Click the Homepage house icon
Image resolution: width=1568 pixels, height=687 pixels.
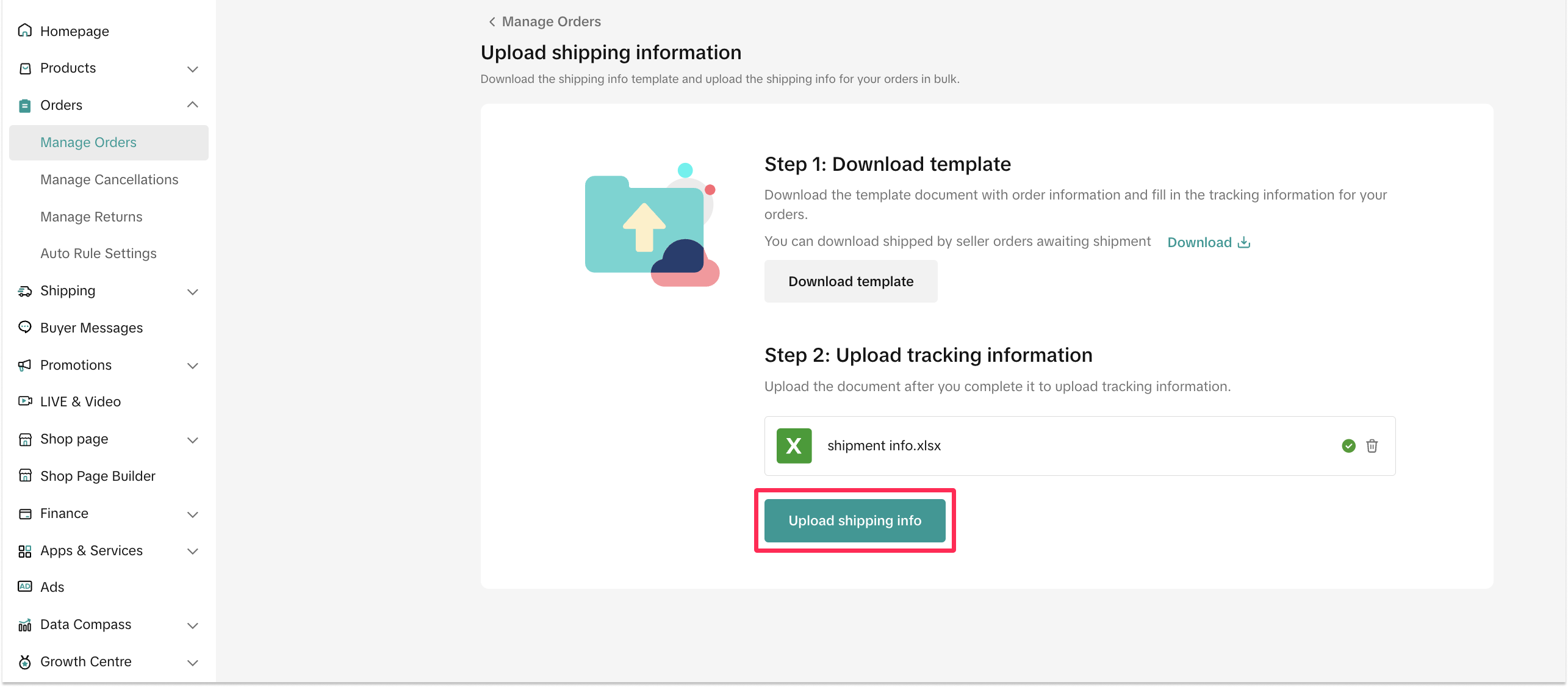point(25,31)
